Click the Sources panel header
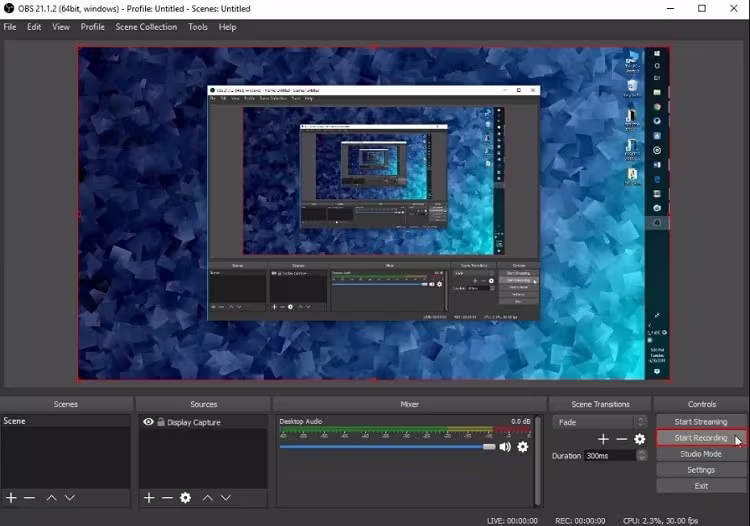Image resolution: width=750 pixels, height=526 pixels. 203,404
